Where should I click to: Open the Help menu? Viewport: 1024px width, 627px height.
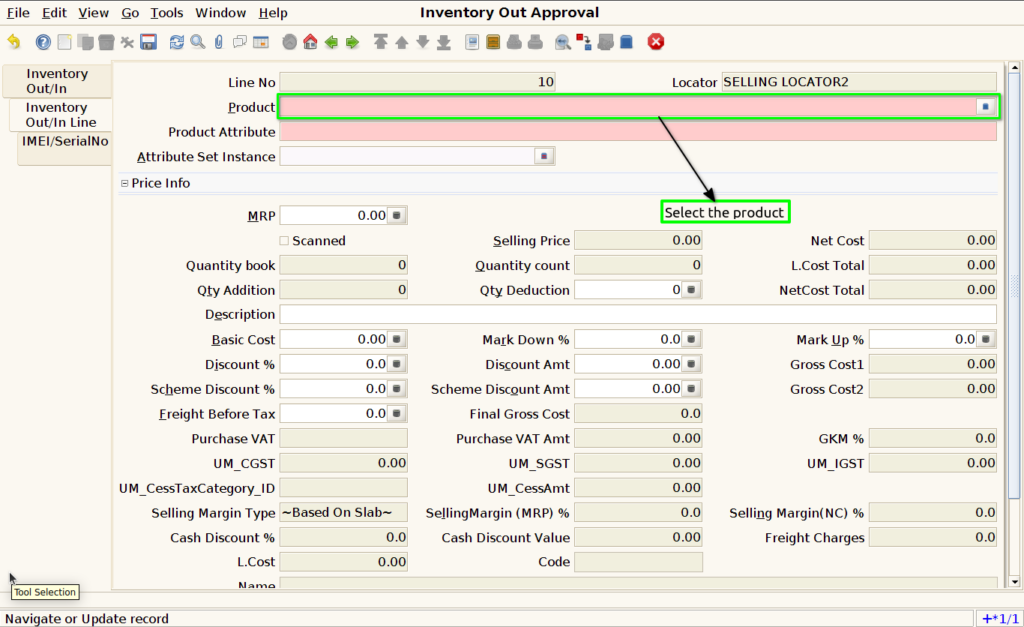tap(272, 12)
